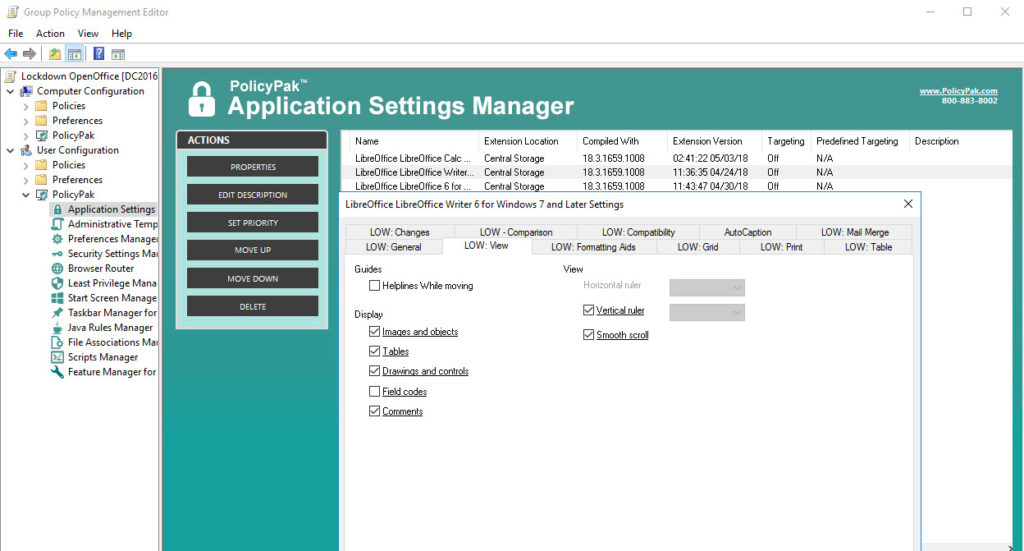Select the Taskbar Manager pin icon
1024x551 pixels.
click(57, 313)
